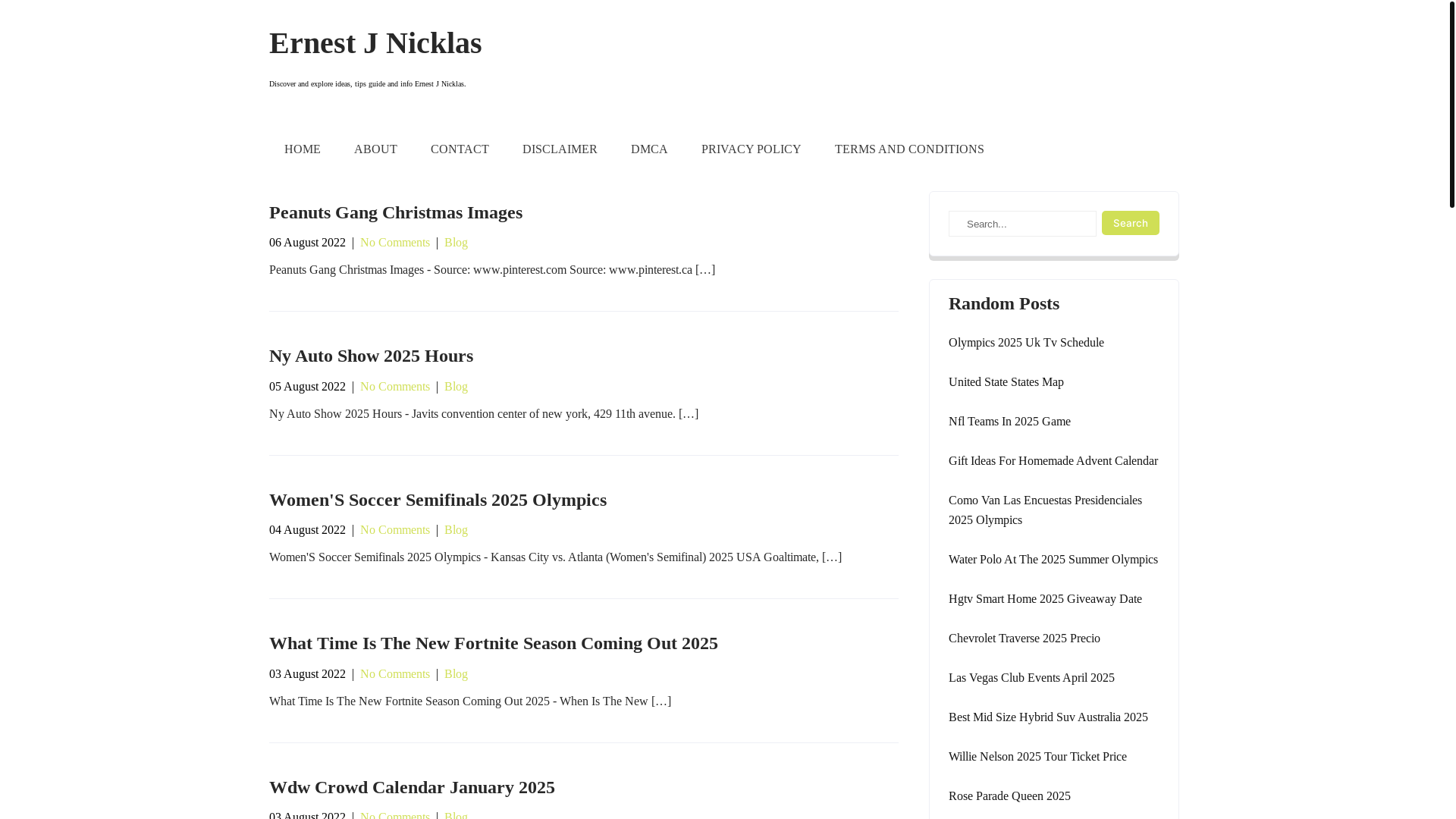This screenshot has width=1456, height=819.
Task: Open the PRIVACY POLICY page
Action: coord(751,149)
